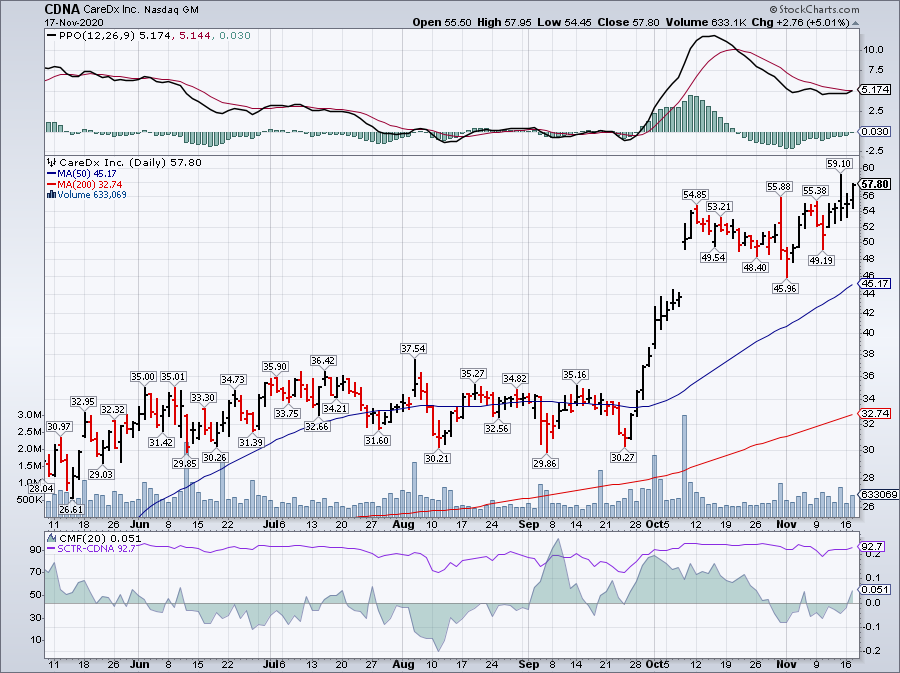Click the 30.27 low price label
This screenshot has height=673, width=900.
pos(623,457)
